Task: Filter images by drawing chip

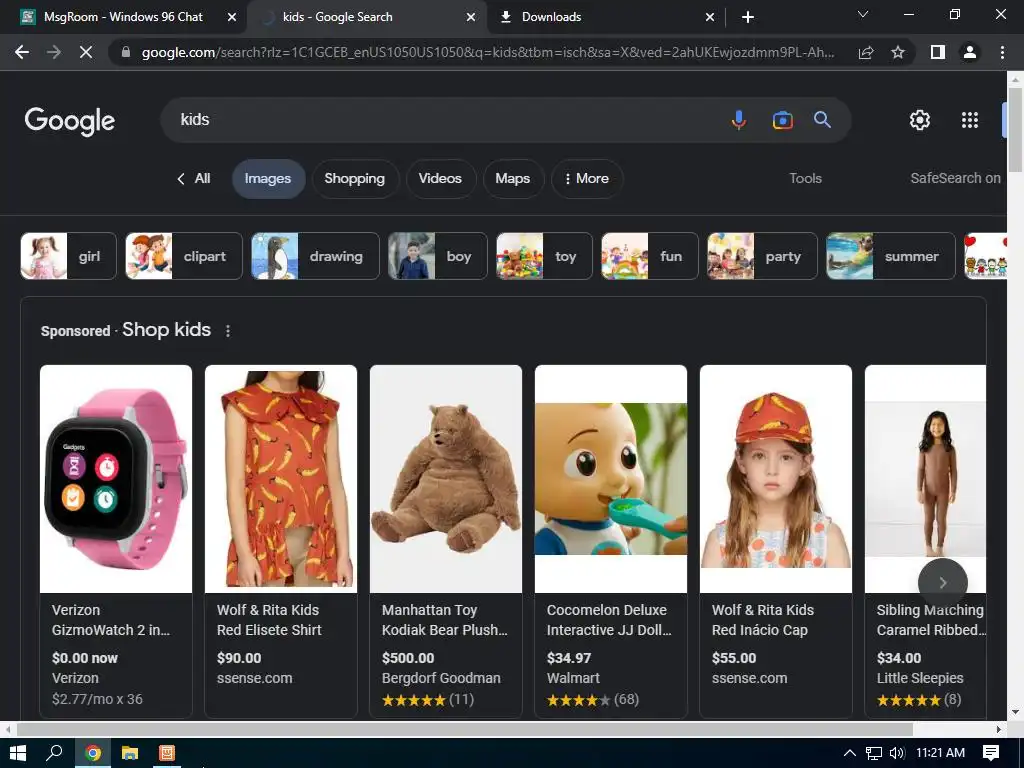Action: pos(315,256)
